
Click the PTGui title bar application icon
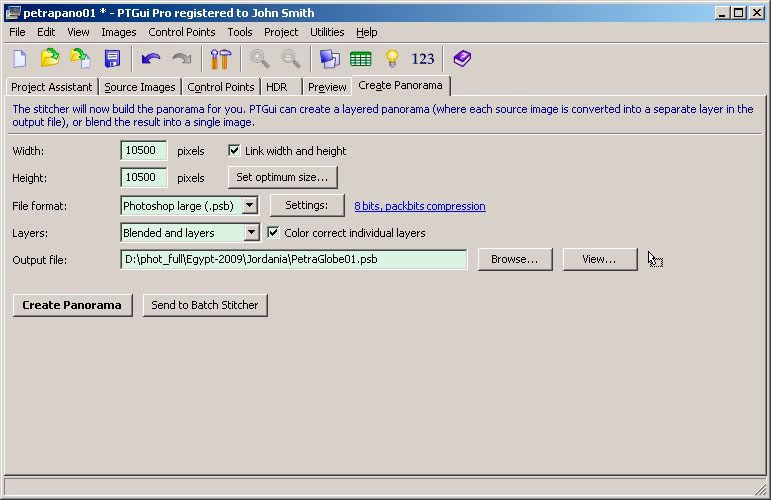click(x=13, y=13)
